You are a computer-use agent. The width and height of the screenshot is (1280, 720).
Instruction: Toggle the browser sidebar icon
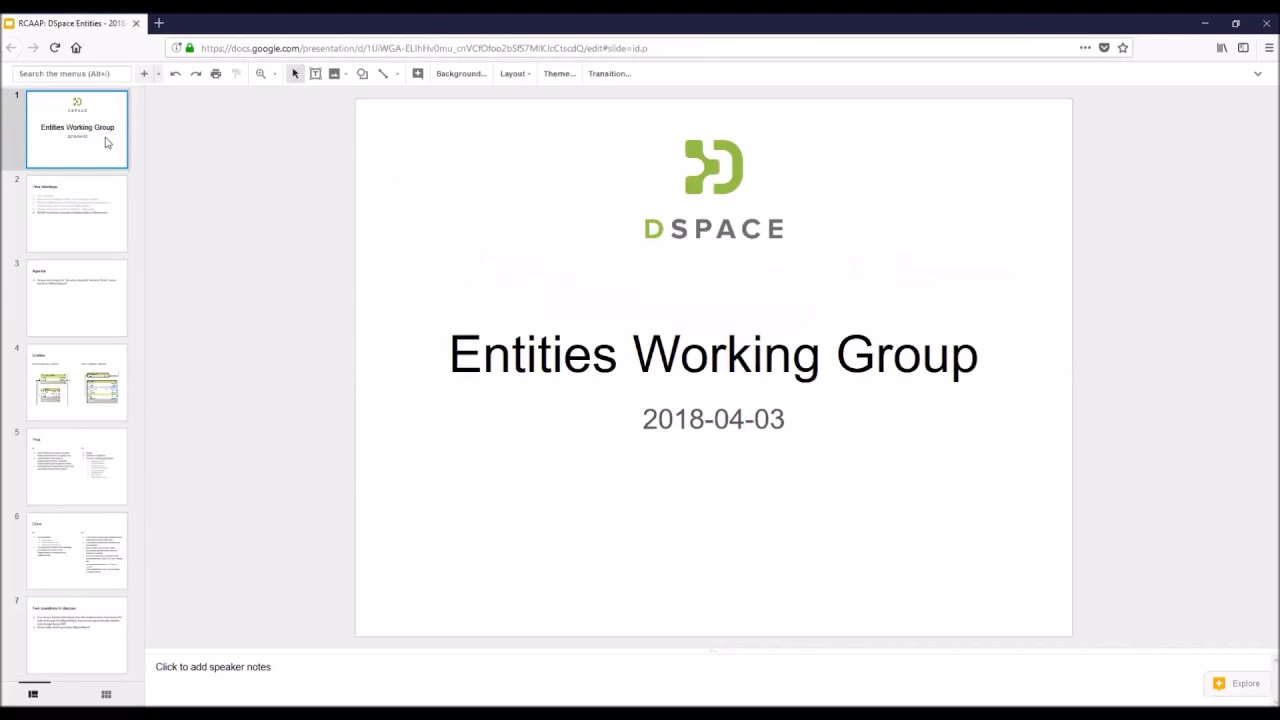pyautogui.click(x=1244, y=48)
